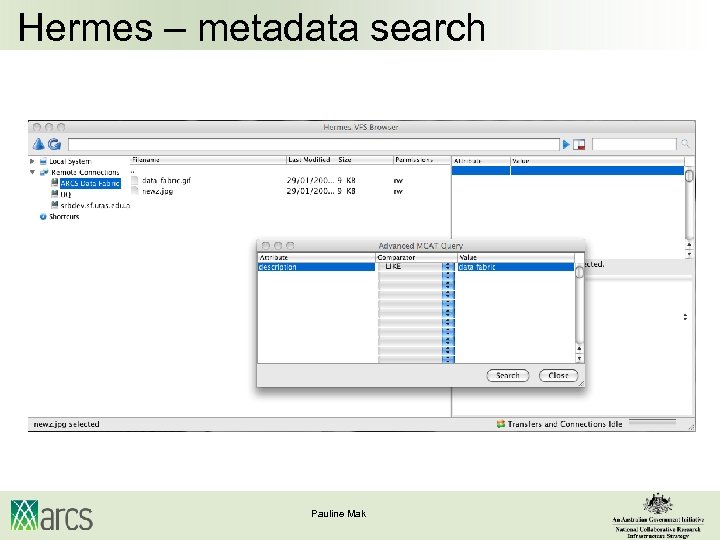Open the LIKE comparator dropdown
720x540 pixels.
click(448, 266)
